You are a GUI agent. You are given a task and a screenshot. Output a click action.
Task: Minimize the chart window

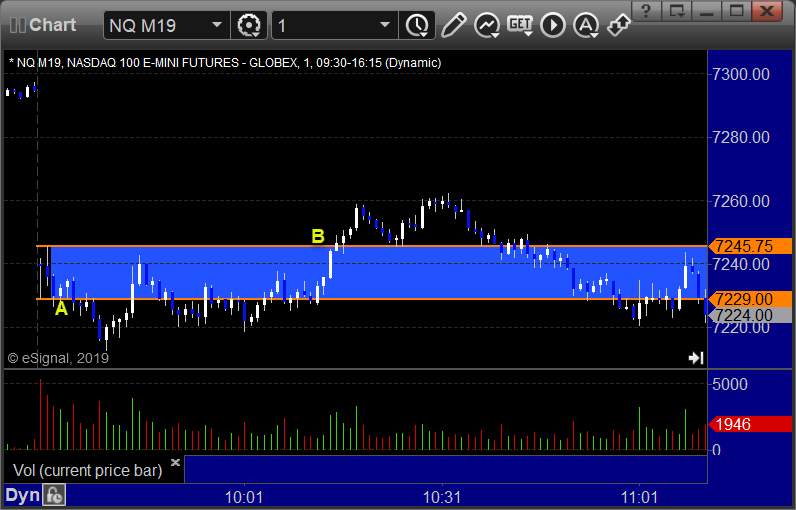pos(707,11)
